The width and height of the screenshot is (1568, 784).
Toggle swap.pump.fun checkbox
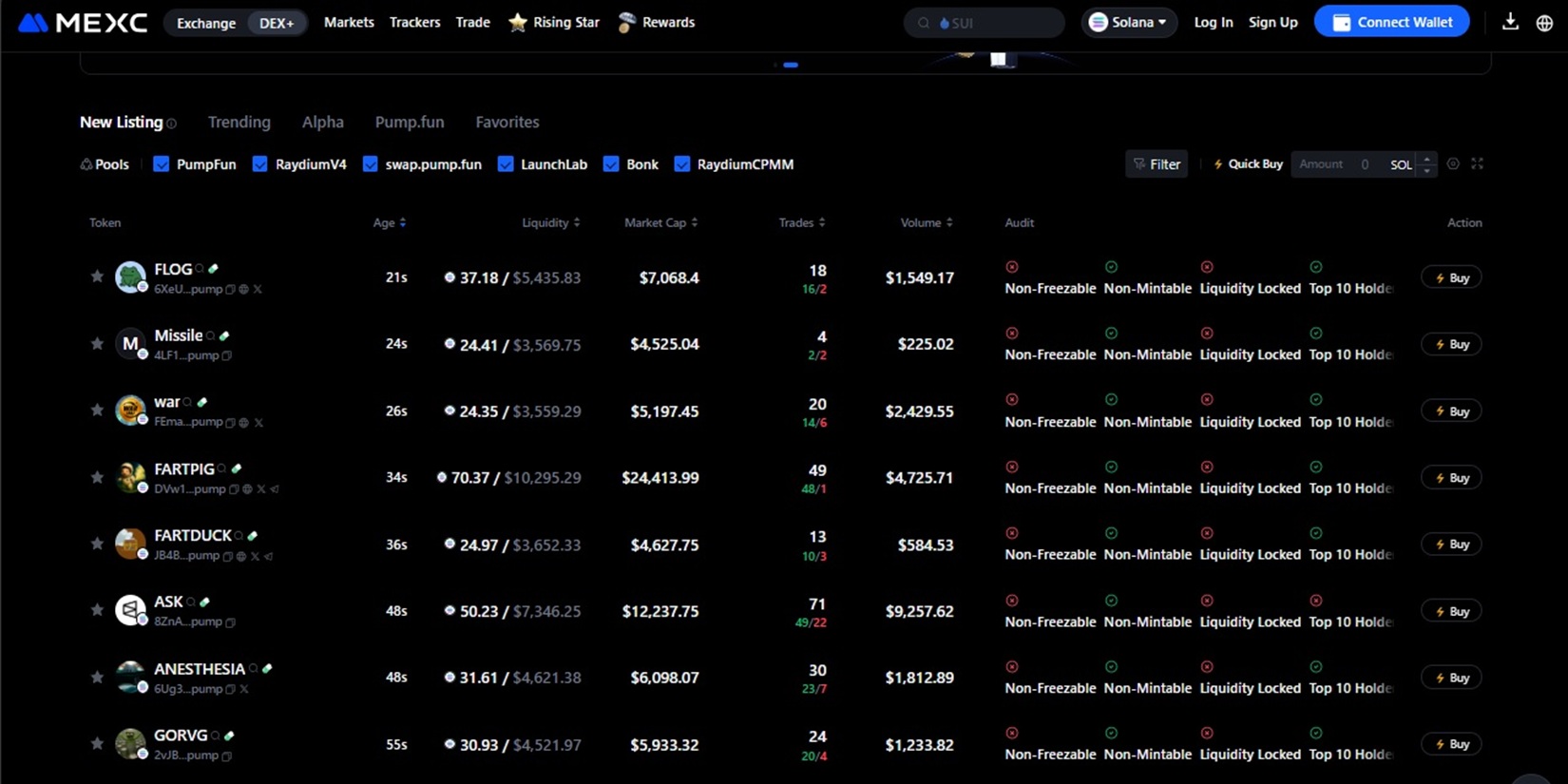[x=371, y=164]
